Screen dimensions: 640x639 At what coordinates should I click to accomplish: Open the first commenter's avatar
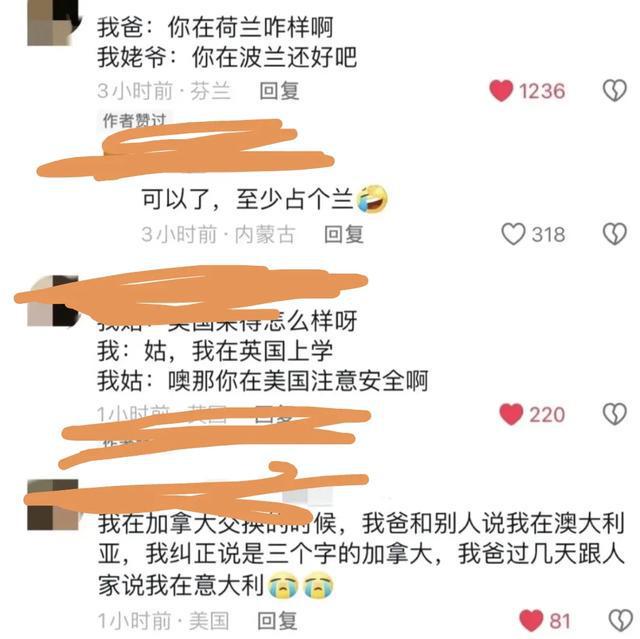pos(52,22)
